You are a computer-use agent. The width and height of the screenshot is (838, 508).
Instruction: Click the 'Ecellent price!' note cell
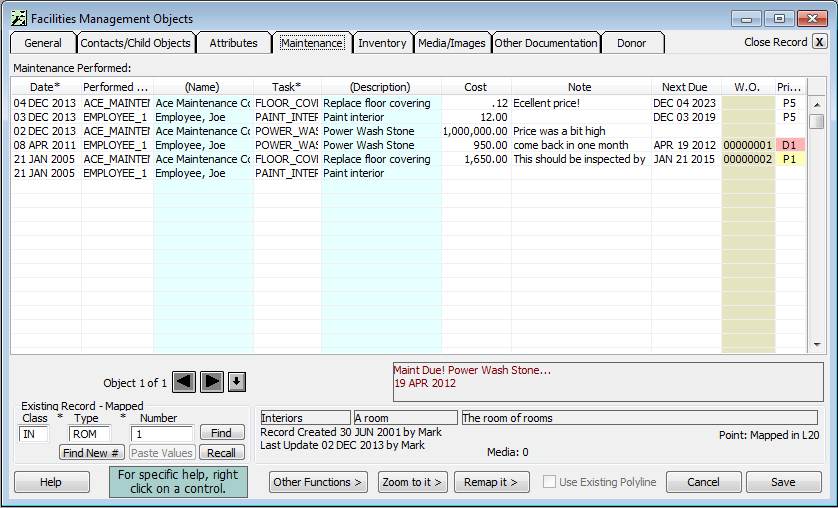pos(580,103)
